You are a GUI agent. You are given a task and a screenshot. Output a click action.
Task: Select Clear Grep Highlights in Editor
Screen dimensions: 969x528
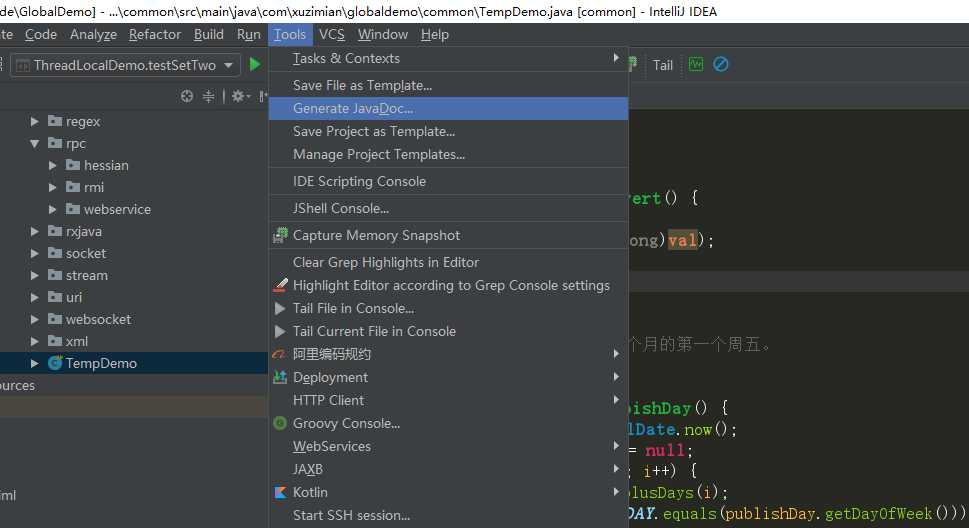449,262
